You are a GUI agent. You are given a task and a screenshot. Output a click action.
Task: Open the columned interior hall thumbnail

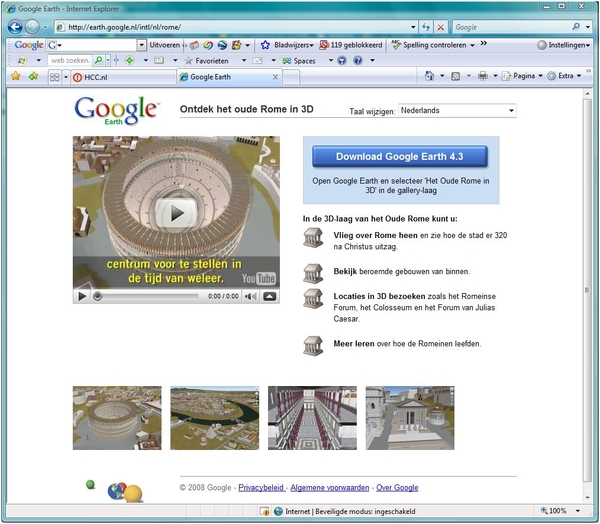(x=312, y=418)
